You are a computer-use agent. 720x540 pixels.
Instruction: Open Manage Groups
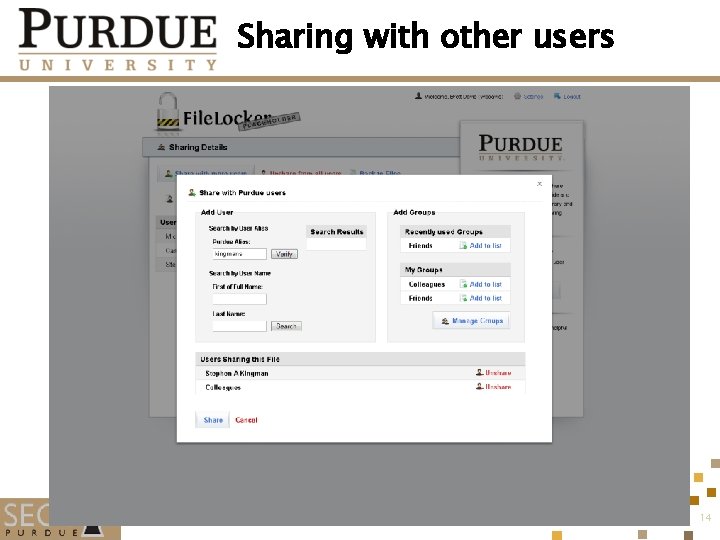click(471, 321)
